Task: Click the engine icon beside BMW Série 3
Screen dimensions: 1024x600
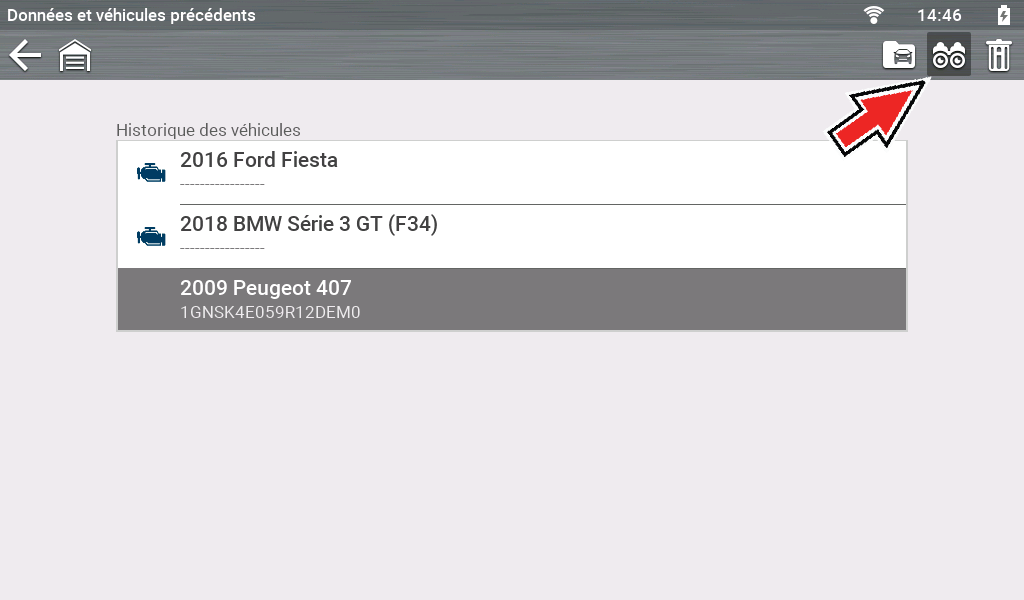Action: (151, 237)
